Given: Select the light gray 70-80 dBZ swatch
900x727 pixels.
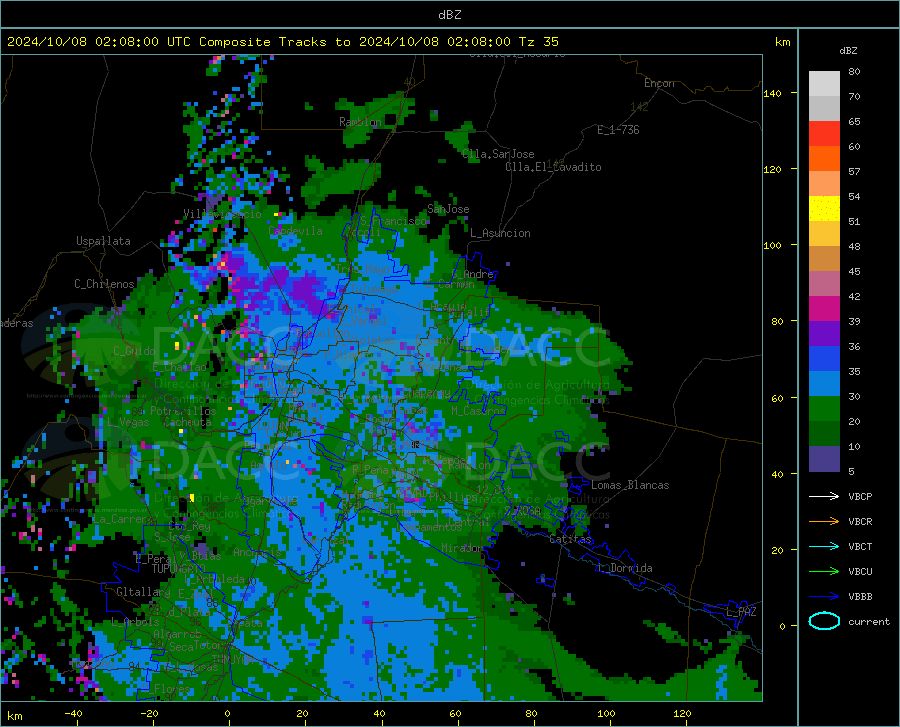Looking at the screenshot, I should click(824, 84).
